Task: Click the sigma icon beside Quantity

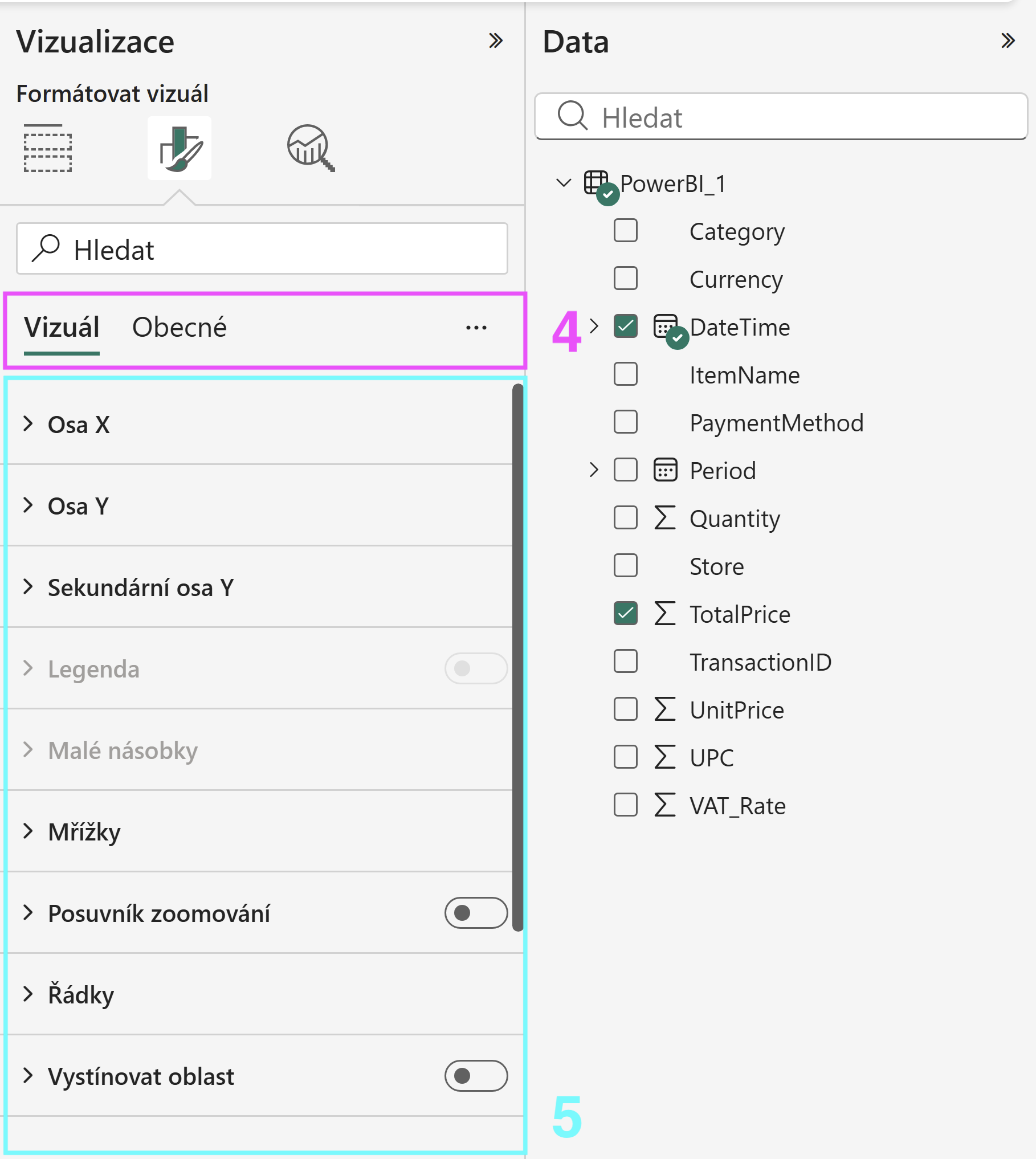Action: (x=665, y=518)
